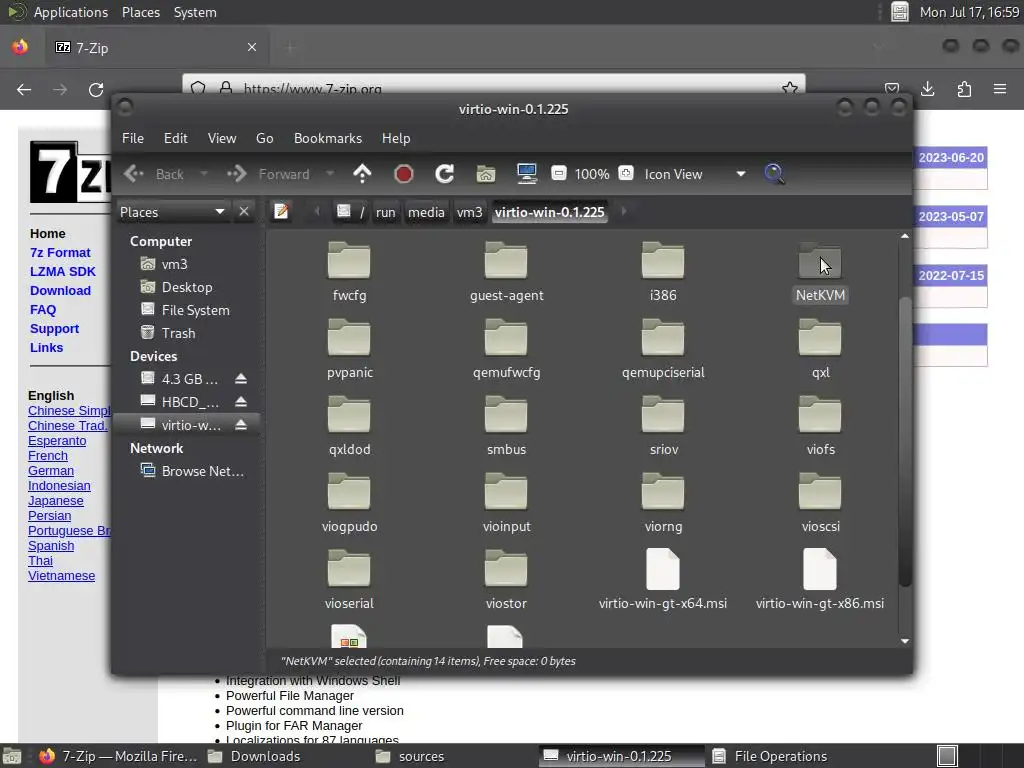1024x768 pixels.
Task: Select virtio-win-gt-x64.msi file
Action: coord(663,580)
